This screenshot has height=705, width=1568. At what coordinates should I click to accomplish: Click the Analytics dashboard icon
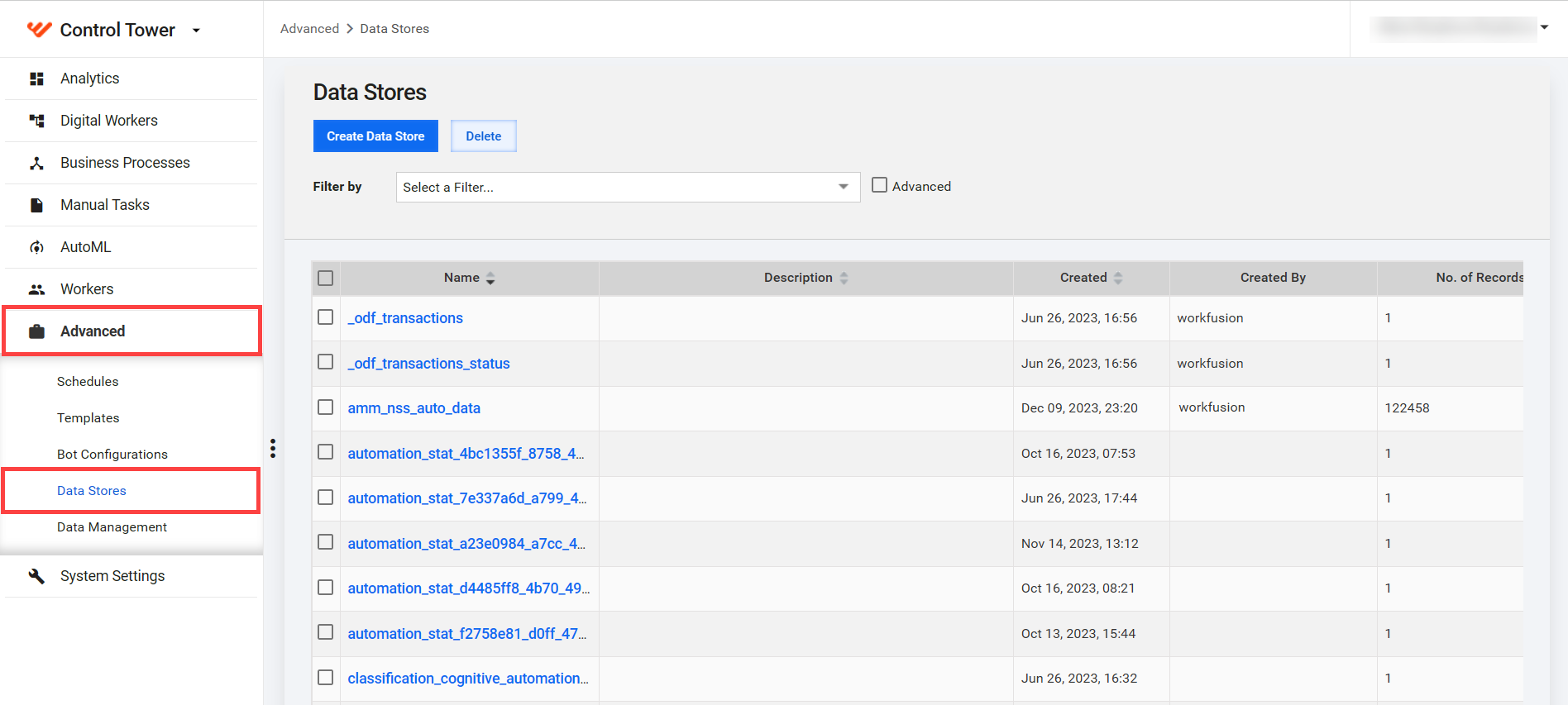tap(36, 79)
